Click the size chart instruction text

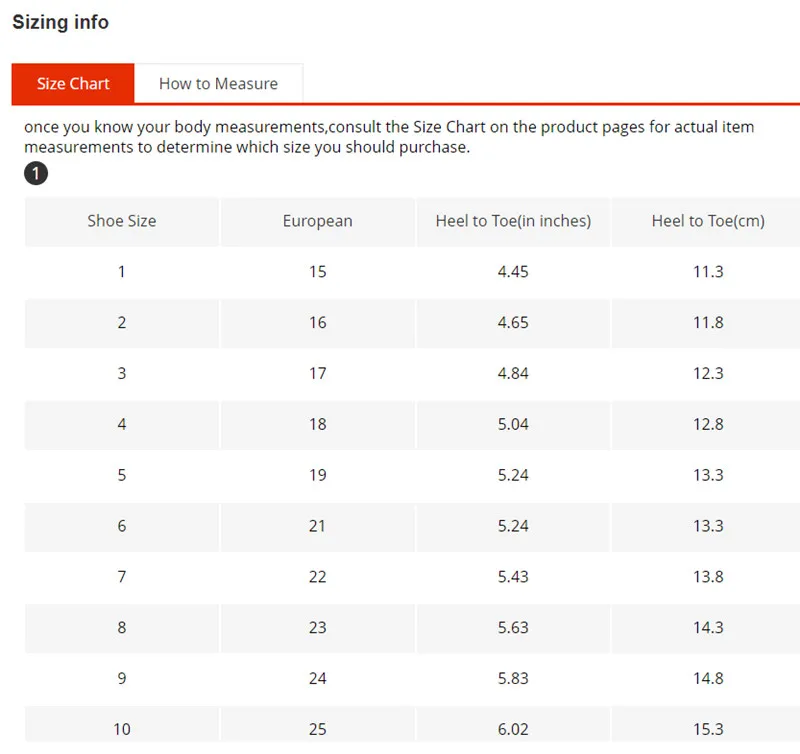pyautogui.click(x=389, y=137)
